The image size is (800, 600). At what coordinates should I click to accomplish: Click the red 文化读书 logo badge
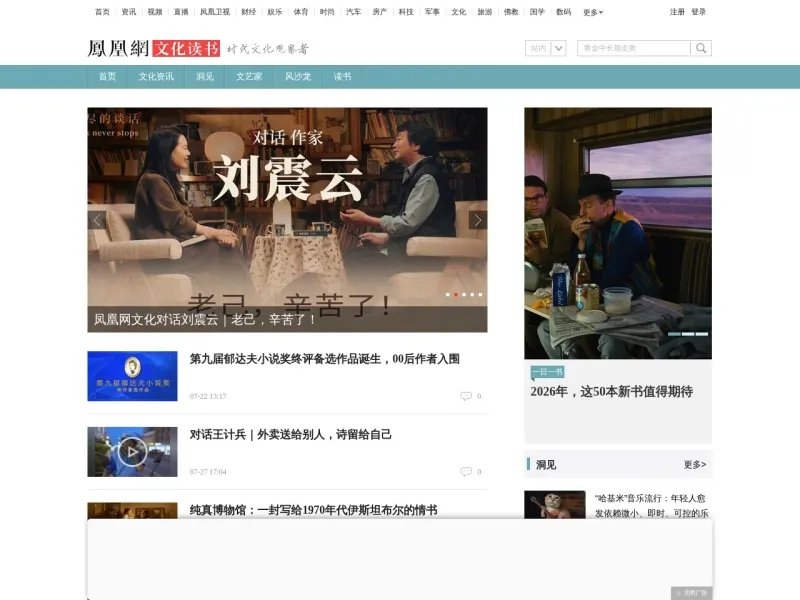(186, 48)
